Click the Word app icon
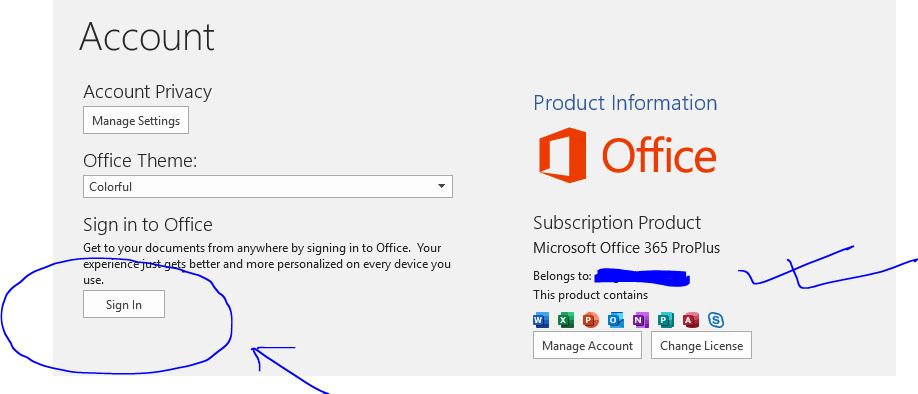This screenshot has width=918, height=394. pyautogui.click(x=541, y=320)
